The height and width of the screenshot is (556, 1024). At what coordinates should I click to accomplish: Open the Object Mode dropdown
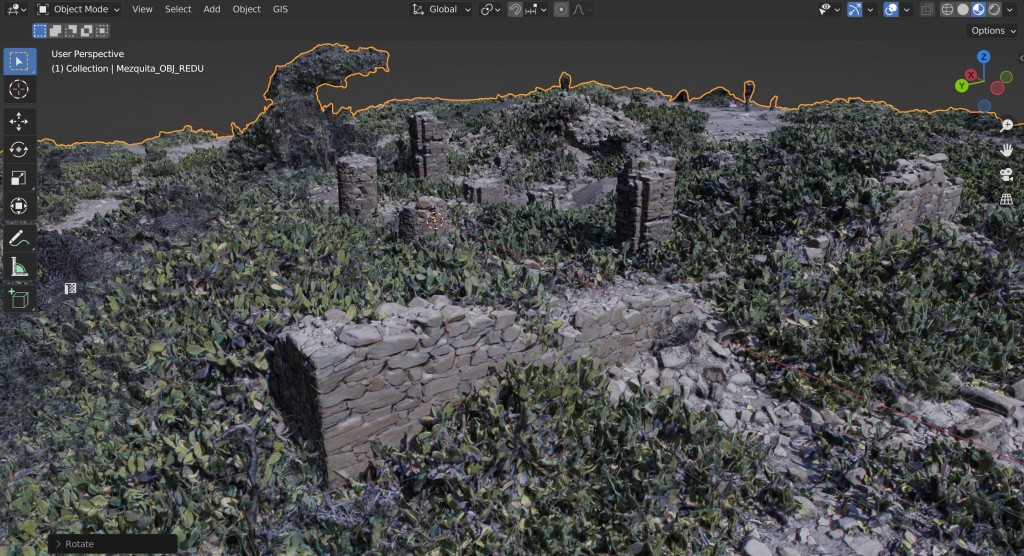click(x=78, y=9)
